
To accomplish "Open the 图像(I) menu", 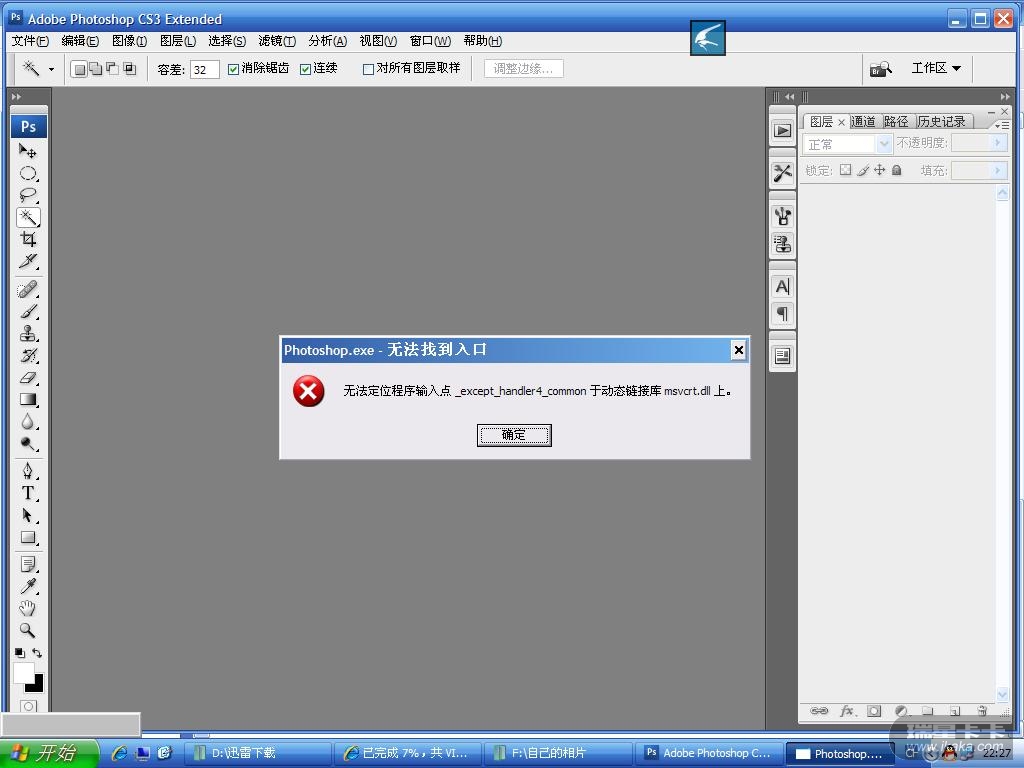I will click(129, 41).
